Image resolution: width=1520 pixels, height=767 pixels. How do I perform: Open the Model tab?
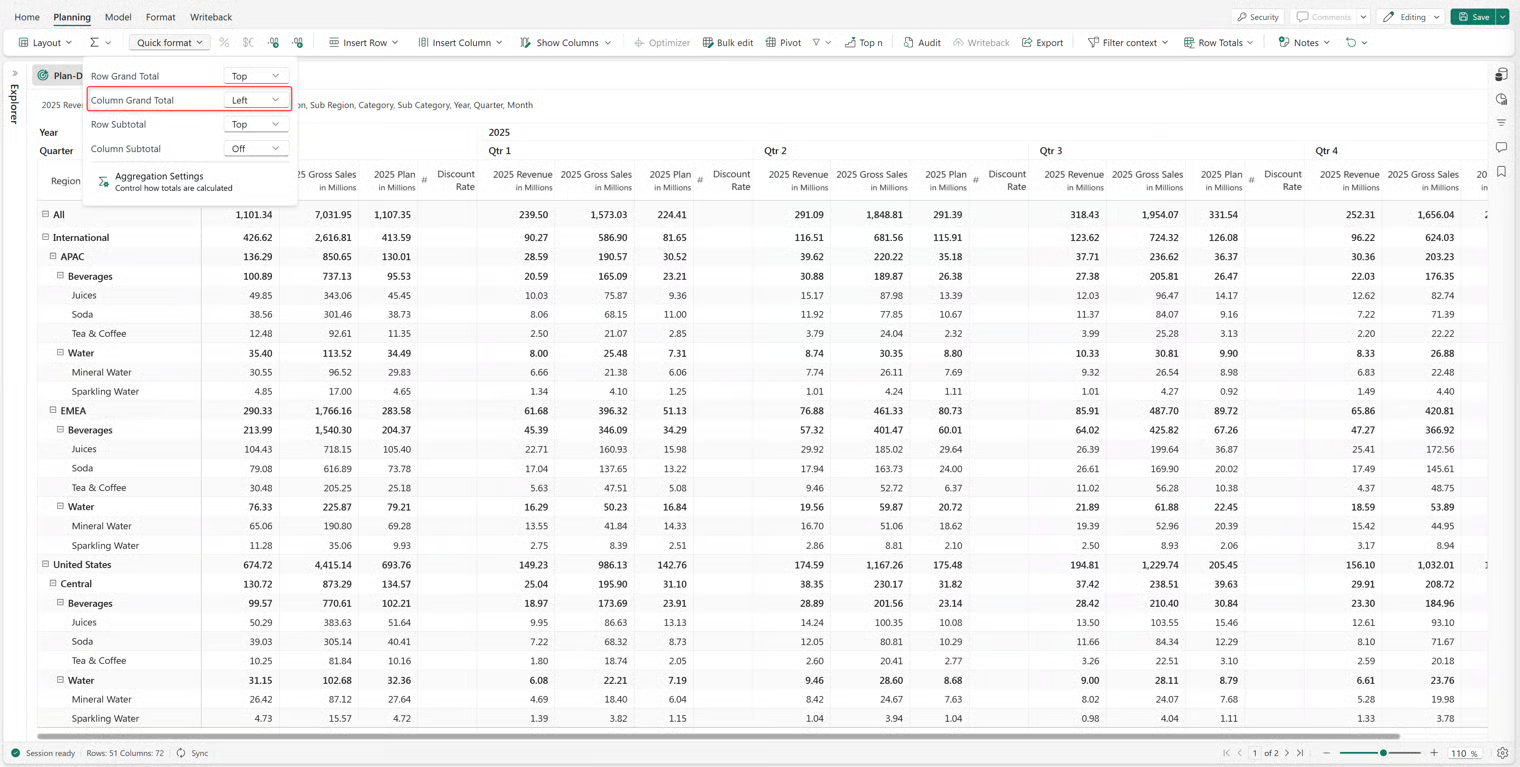point(118,17)
